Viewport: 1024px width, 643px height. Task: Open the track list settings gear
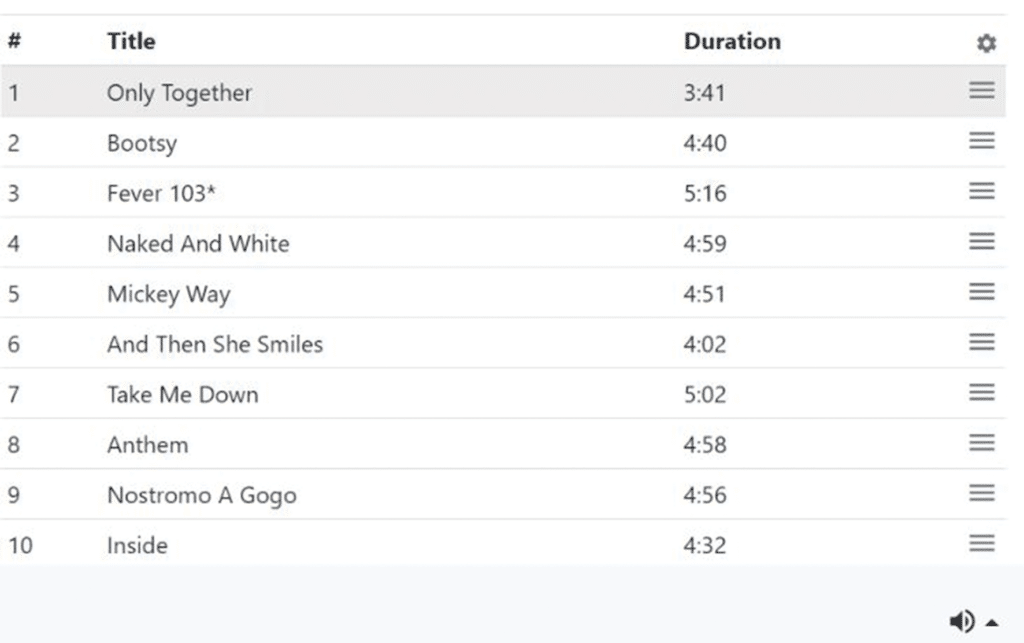[x=986, y=43]
